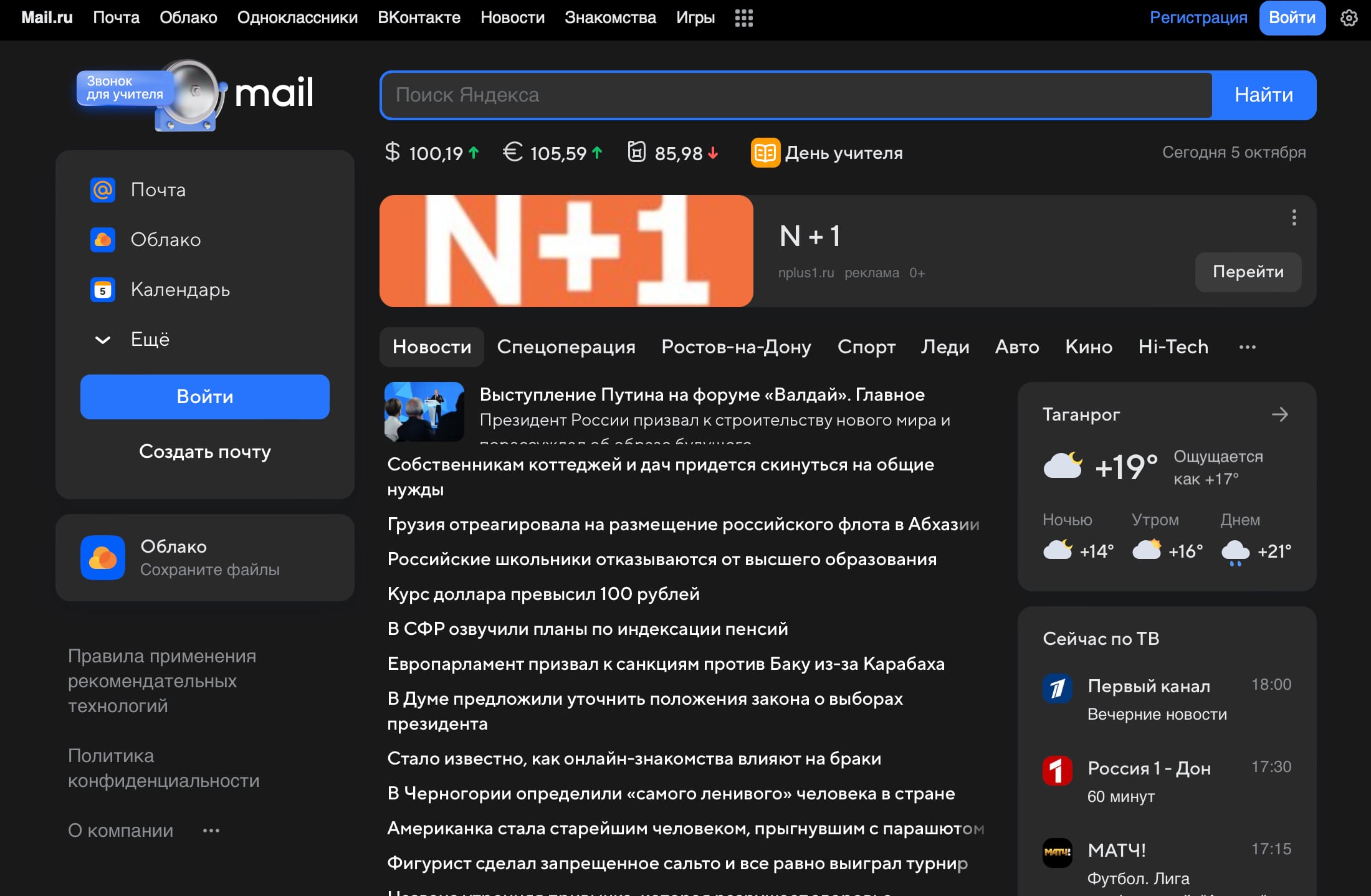The width and height of the screenshot is (1371, 896).
Task: Click Создать почту link
Action: click(205, 452)
